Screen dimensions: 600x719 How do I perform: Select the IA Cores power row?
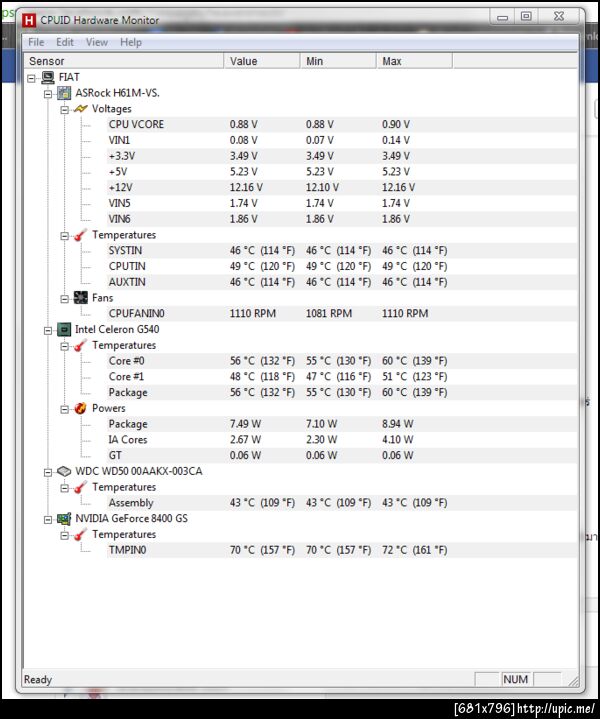[x=342, y=440]
